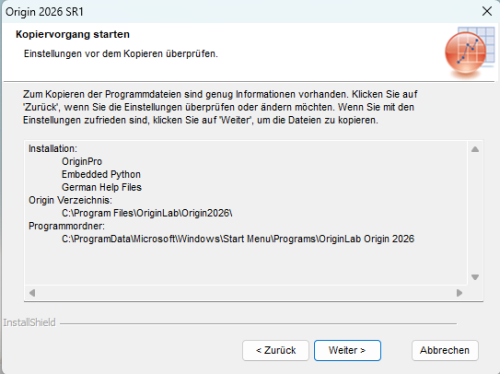
Task: Go back with the < Zurück button
Action: click(276, 350)
